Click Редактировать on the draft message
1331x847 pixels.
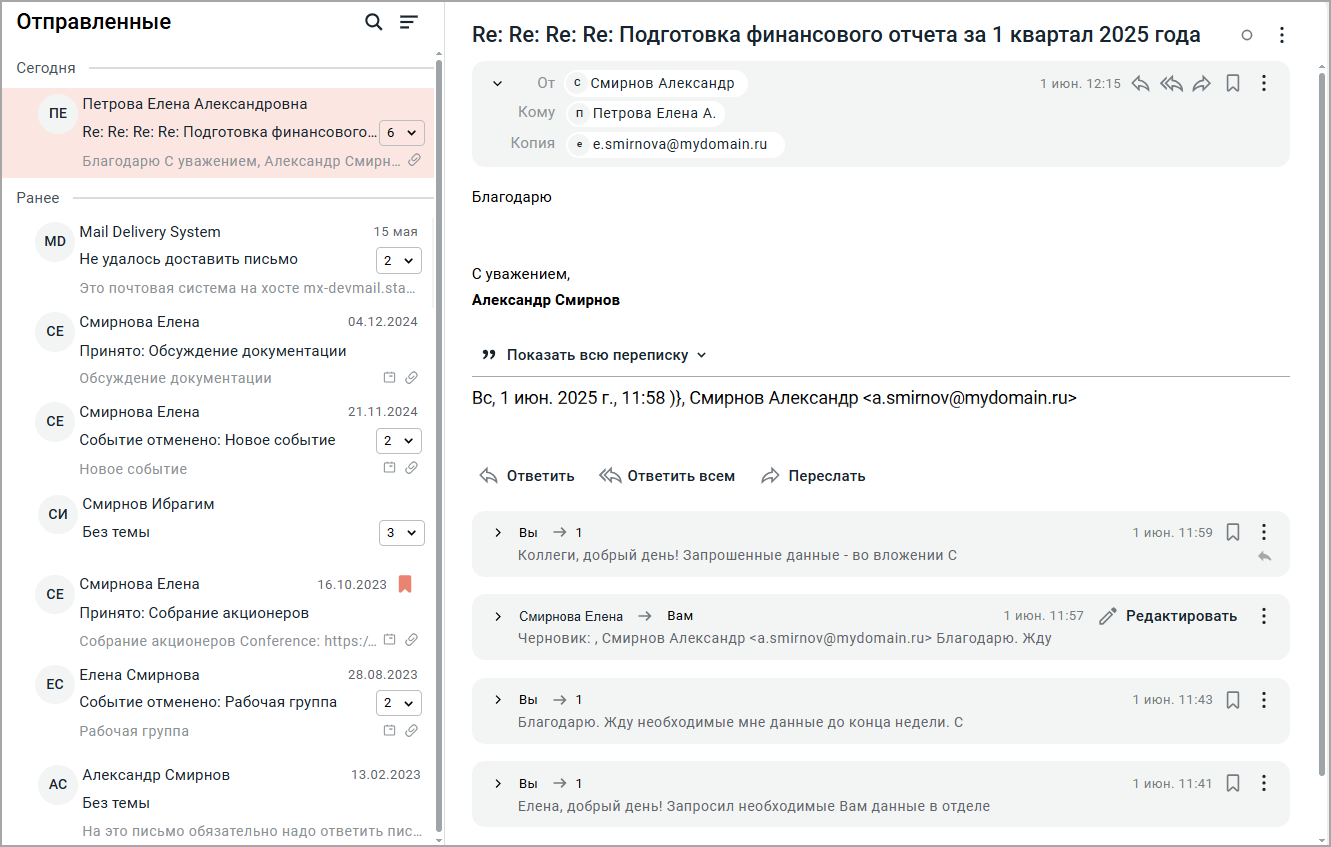[1168, 616]
